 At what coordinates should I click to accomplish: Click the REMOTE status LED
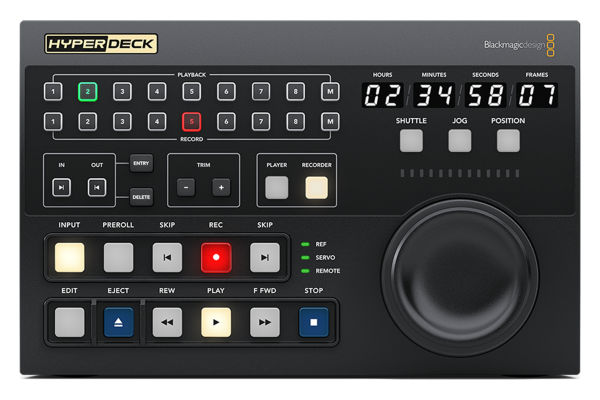pyautogui.click(x=305, y=271)
